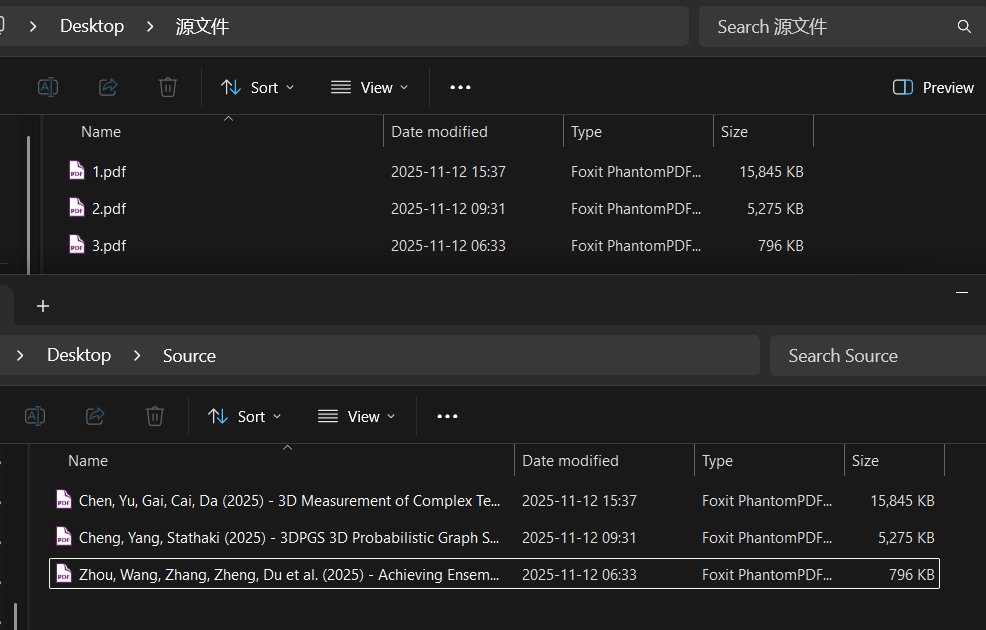
Task: Open See more ellipsis in Source window
Action: 447,416
